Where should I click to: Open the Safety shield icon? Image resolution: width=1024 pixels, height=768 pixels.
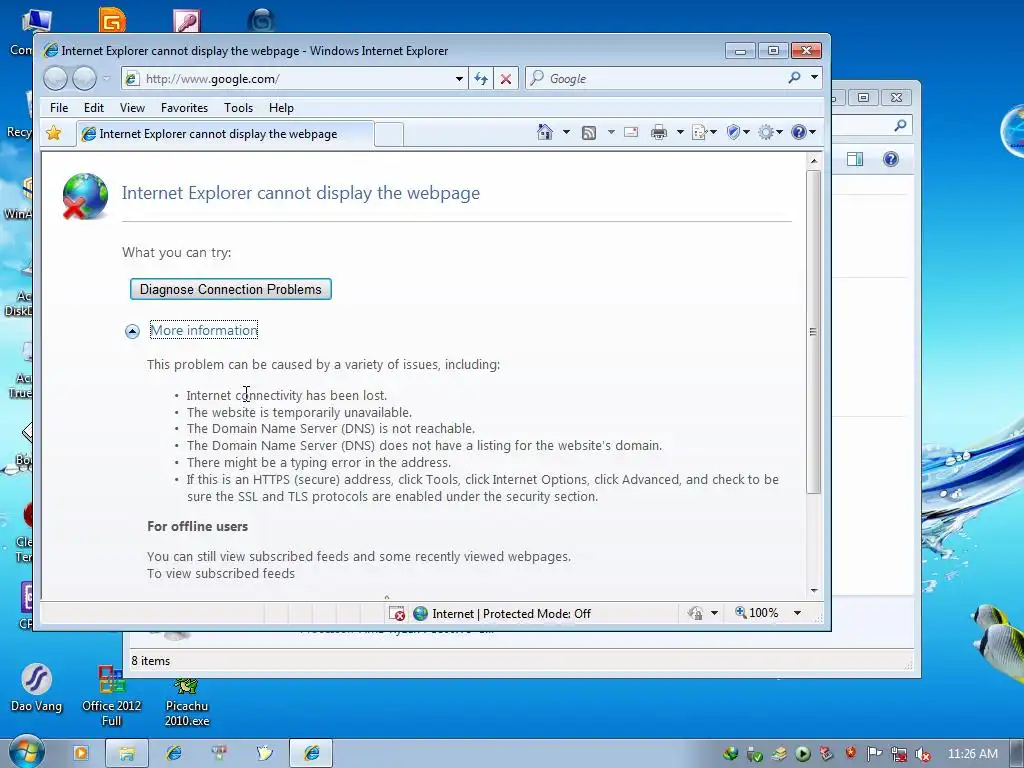click(x=733, y=133)
